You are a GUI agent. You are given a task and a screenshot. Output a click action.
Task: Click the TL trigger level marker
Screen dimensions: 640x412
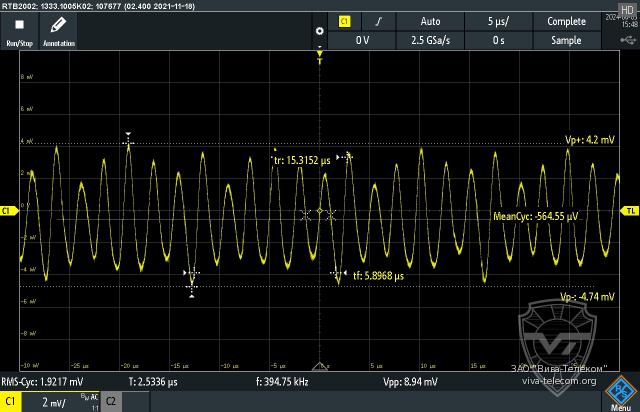click(630, 211)
